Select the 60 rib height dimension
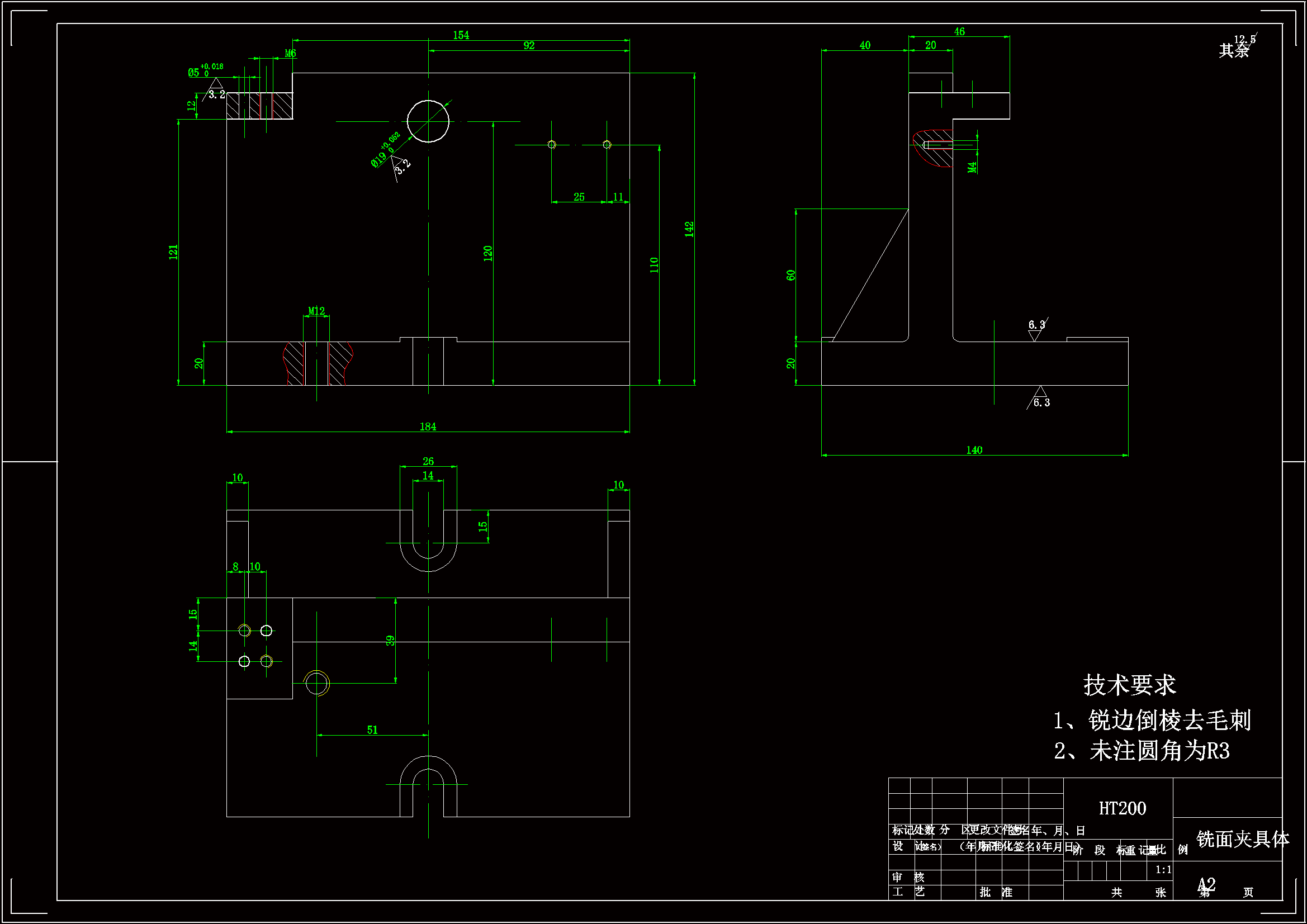Viewport: 1307px width, 924px height. (x=790, y=275)
